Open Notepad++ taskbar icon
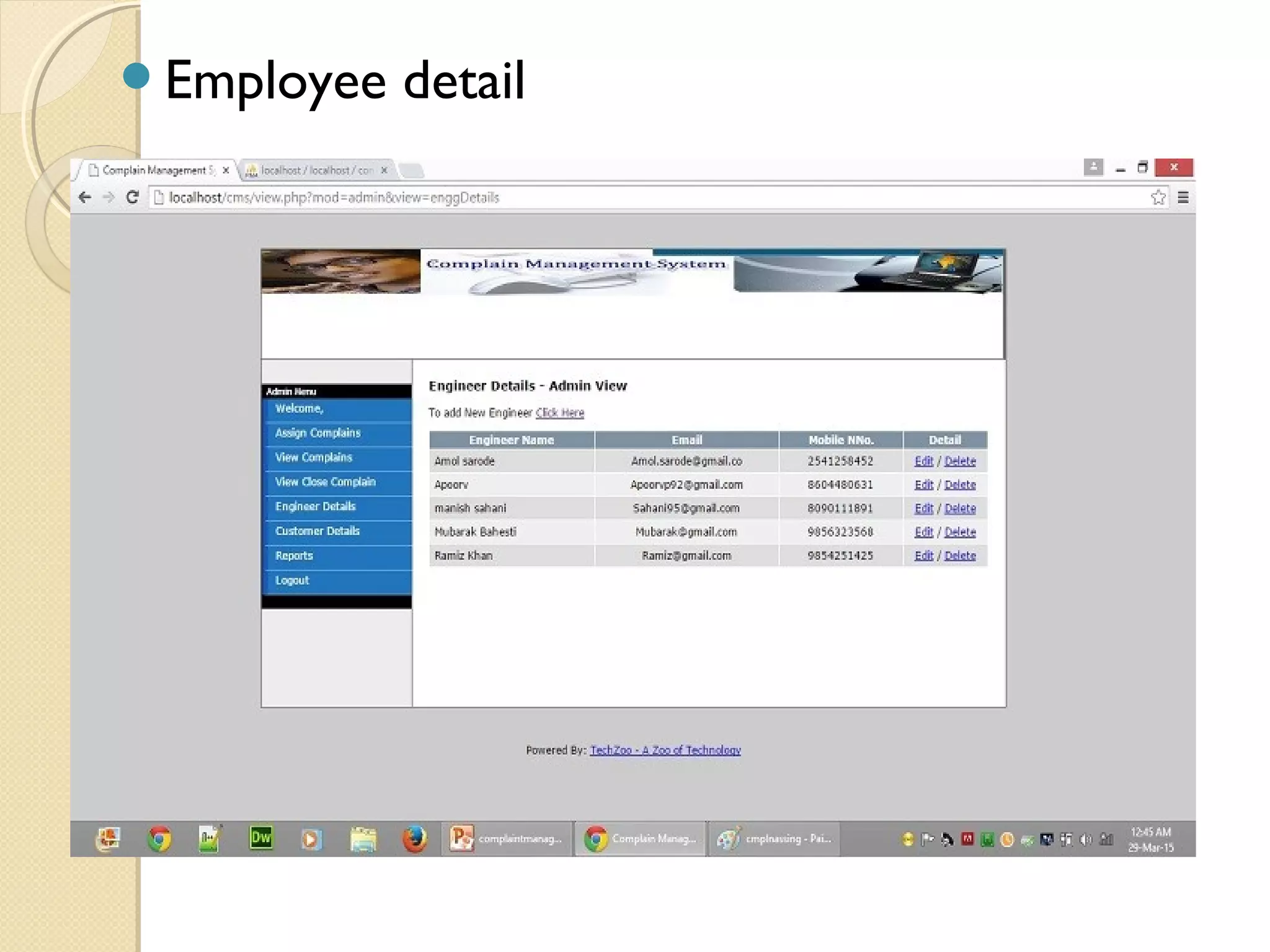Screen dimensions: 1270x952 (210, 839)
